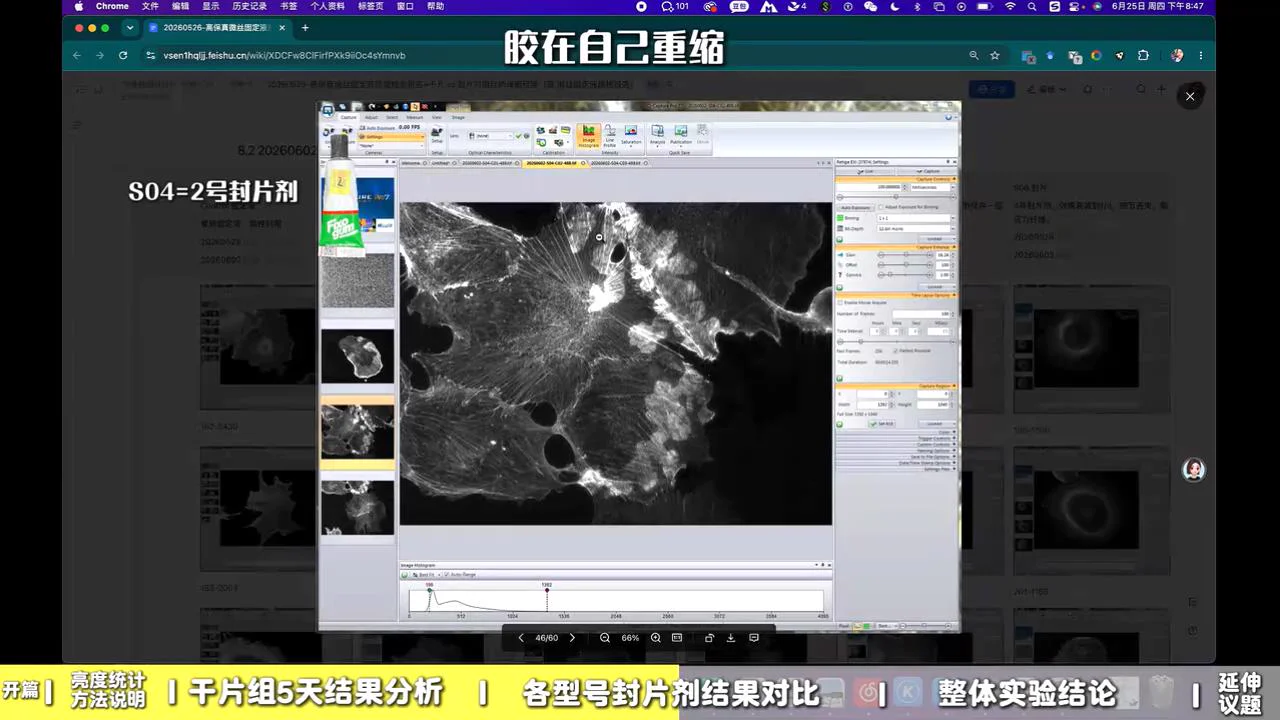Switch to the Welcome document tab
This screenshot has width=1280, height=720.
(x=414, y=163)
